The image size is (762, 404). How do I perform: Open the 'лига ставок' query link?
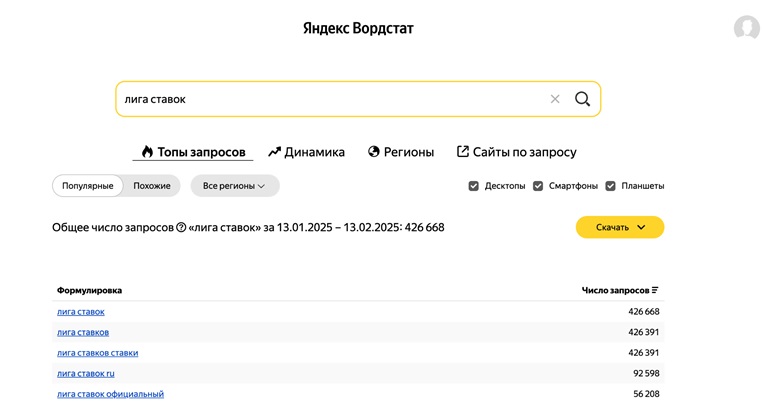pos(81,312)
